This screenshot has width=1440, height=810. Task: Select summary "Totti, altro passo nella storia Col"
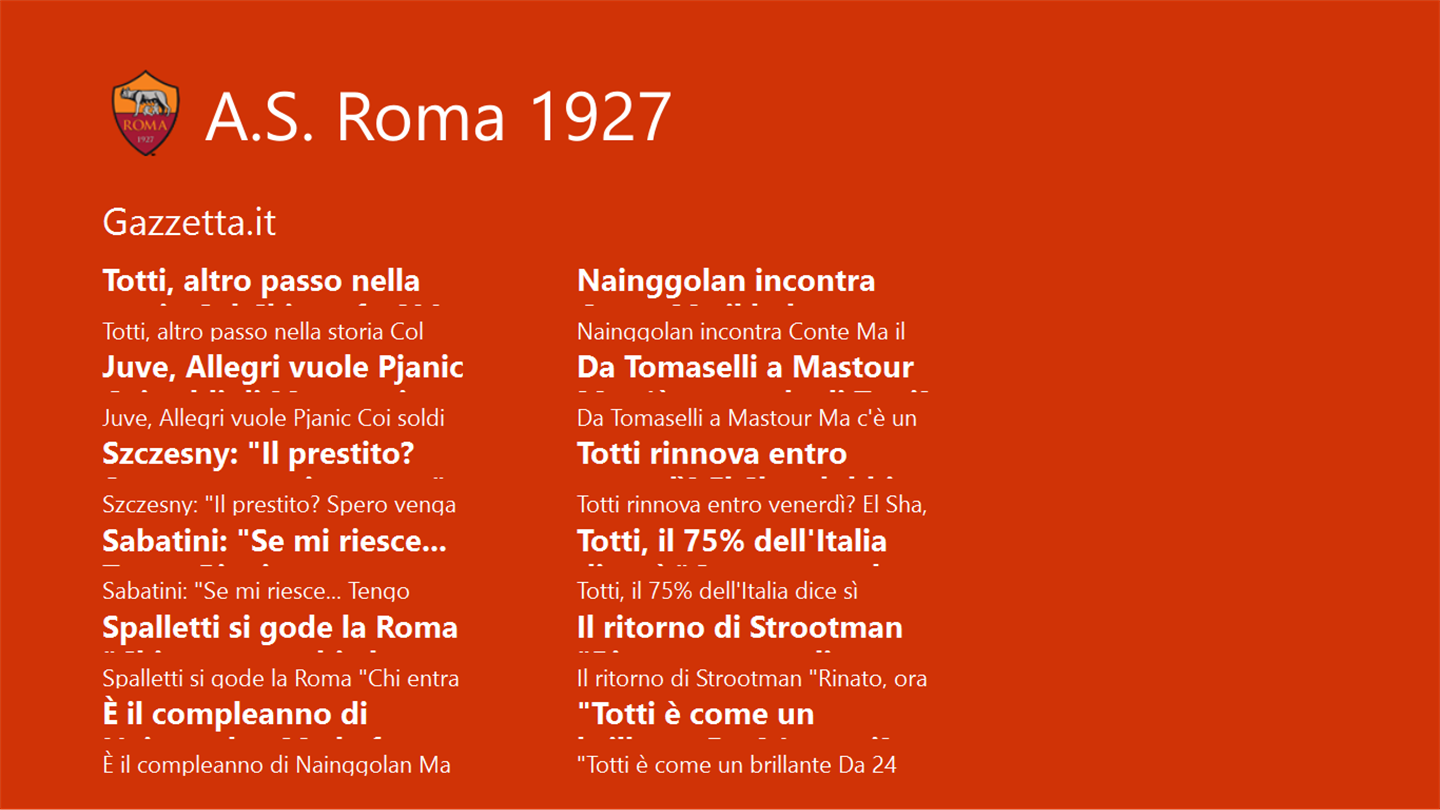click(x=263, y=331)
